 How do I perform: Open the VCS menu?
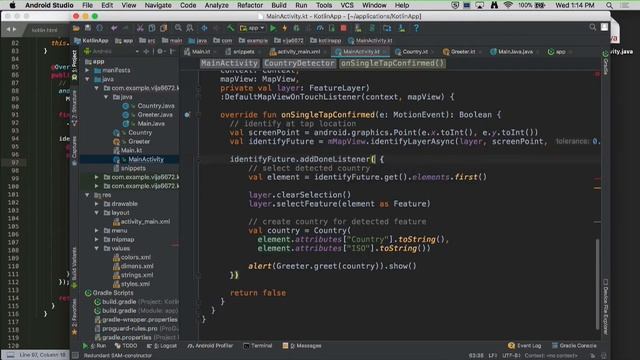347,5
